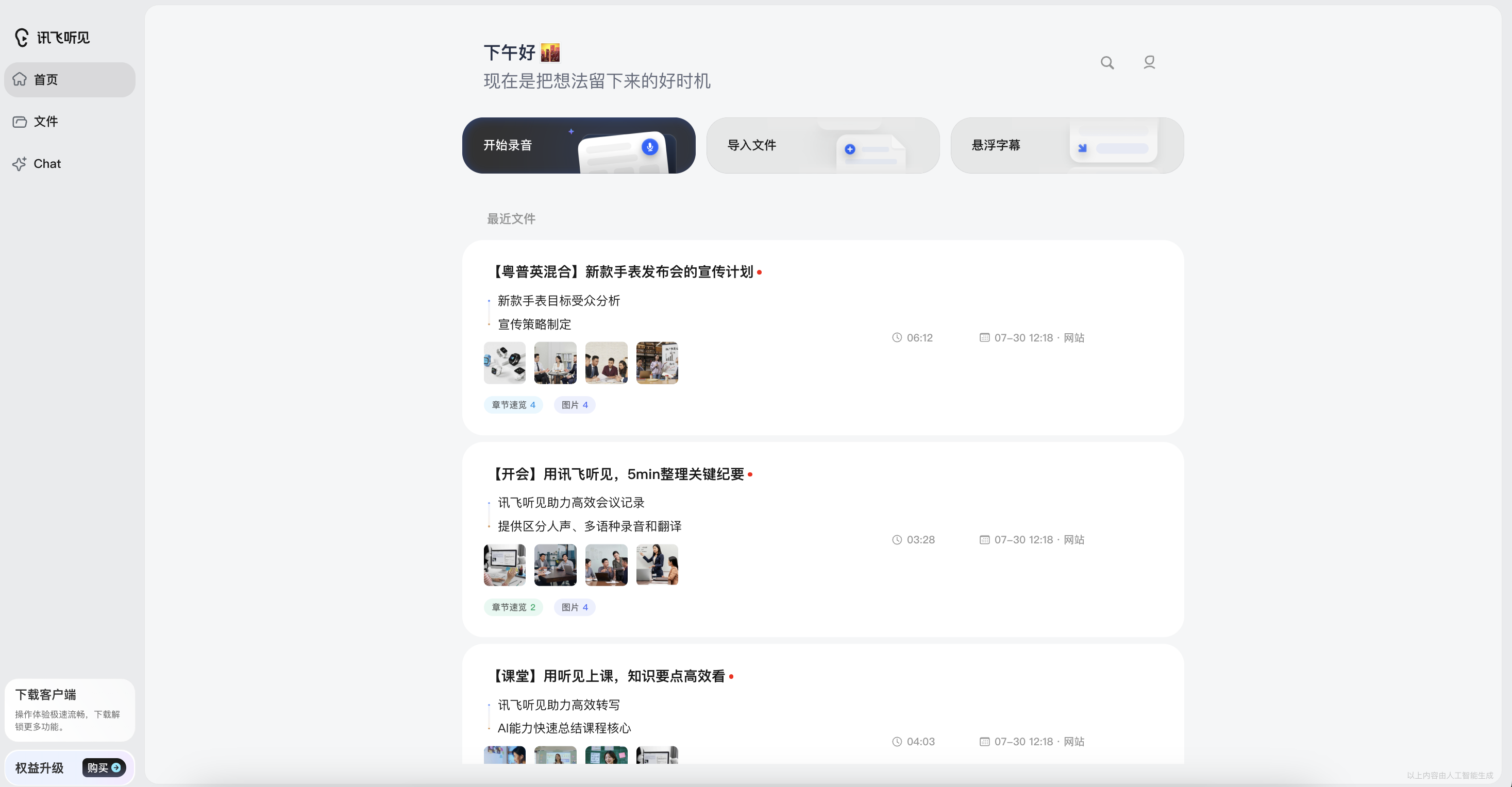
Task: Click the clock icon beside 06:12
Action: 897,338
